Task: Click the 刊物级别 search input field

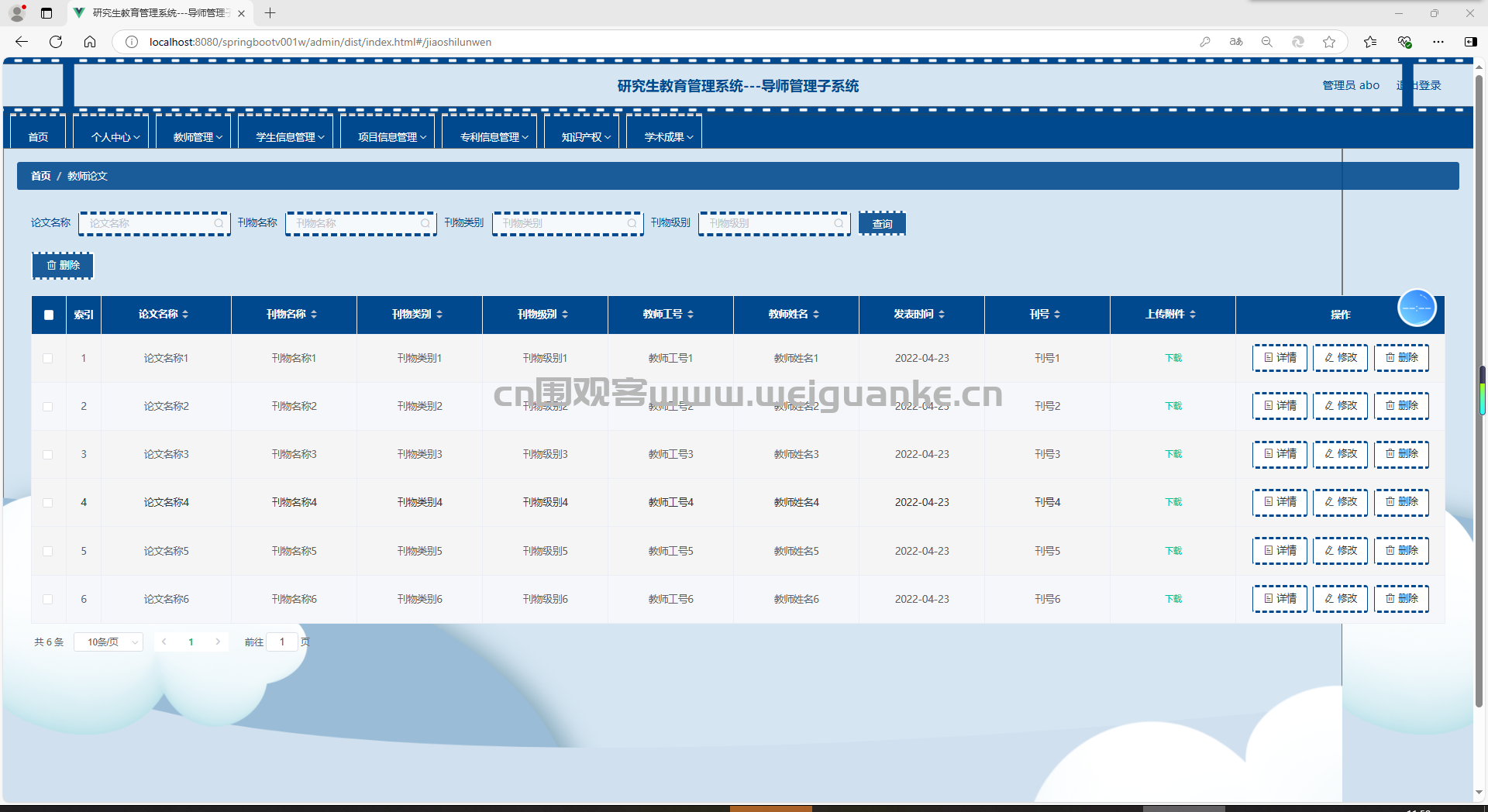Action: [x=774, y=224]
